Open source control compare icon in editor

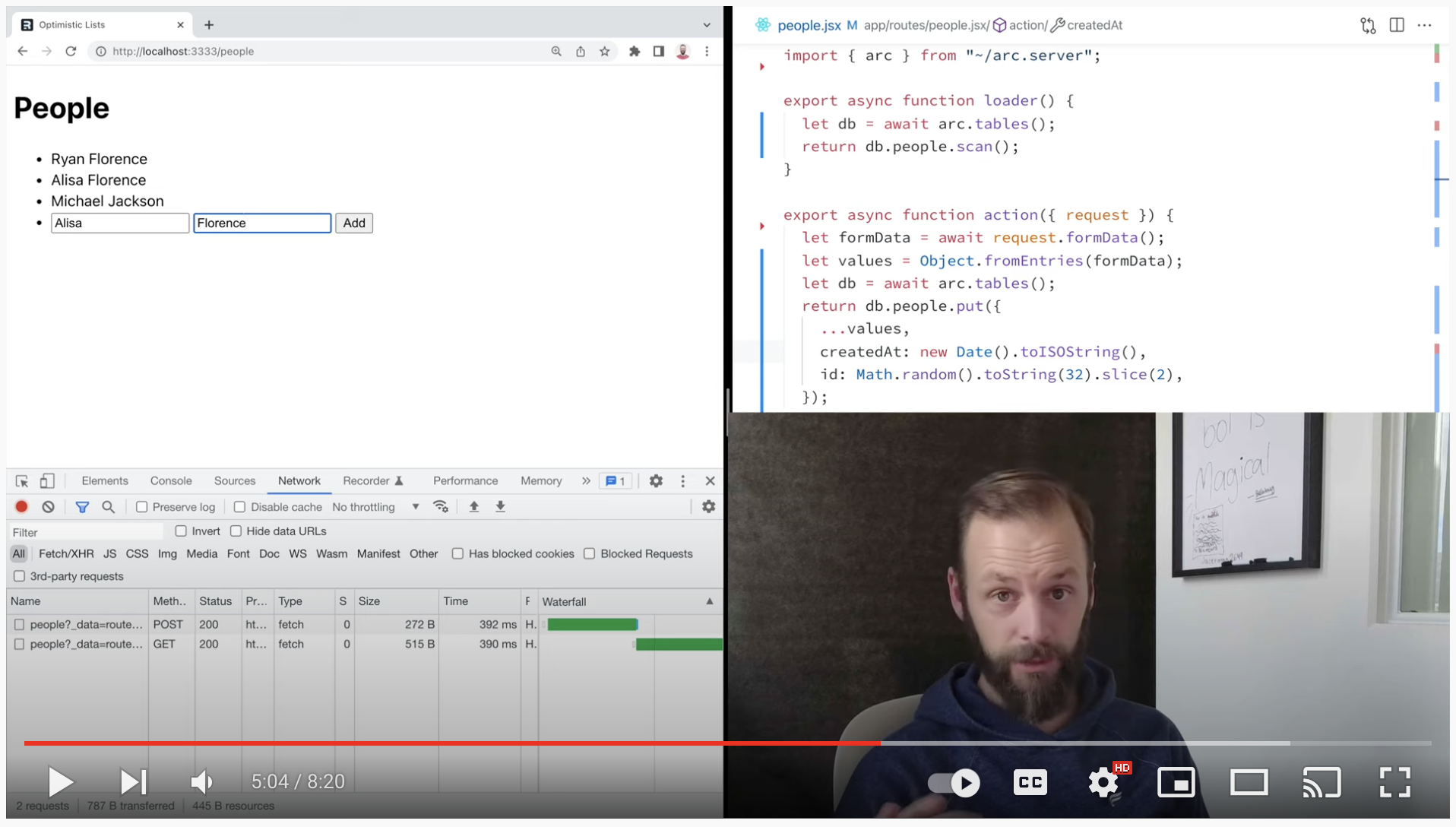(1368, 26)
